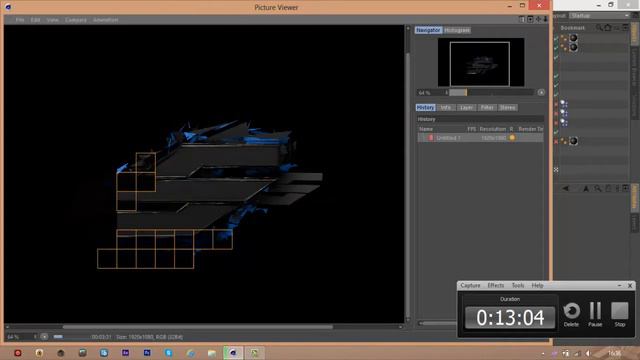Click the round zoom-fit icon beside the Navigator slider
This screenshot has width=640, height=360.
[x=541, y=92]
